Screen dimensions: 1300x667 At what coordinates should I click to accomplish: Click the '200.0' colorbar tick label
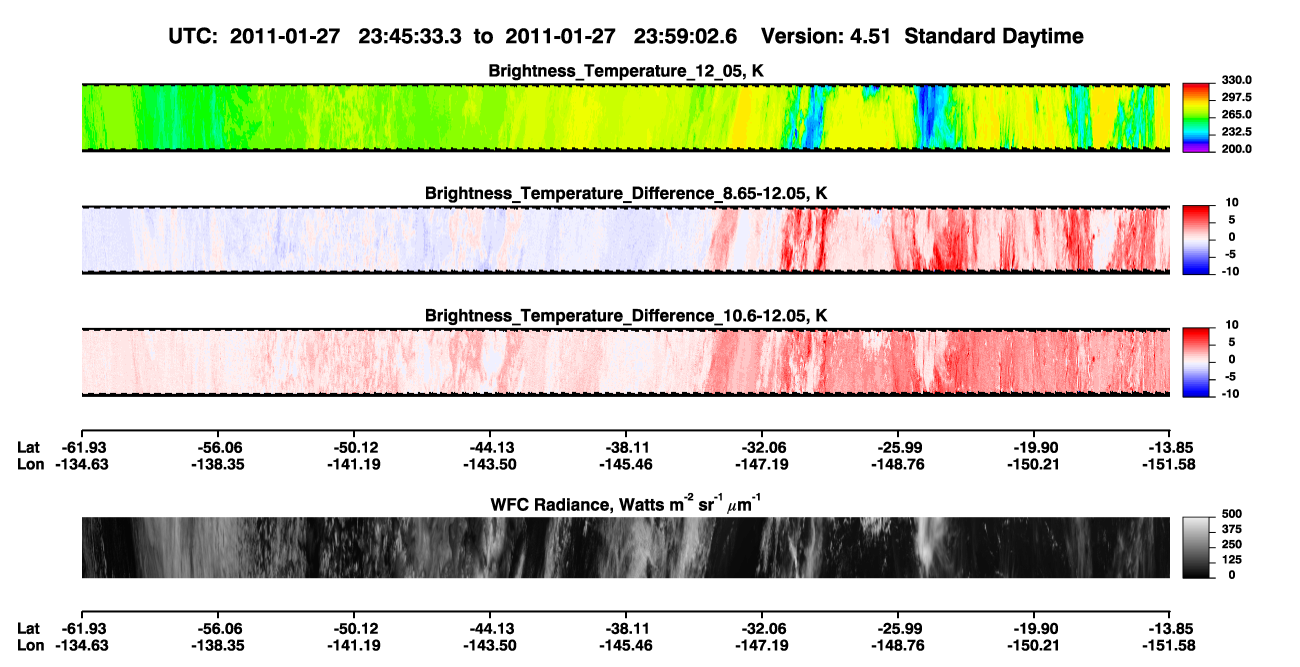[1237, 149]
